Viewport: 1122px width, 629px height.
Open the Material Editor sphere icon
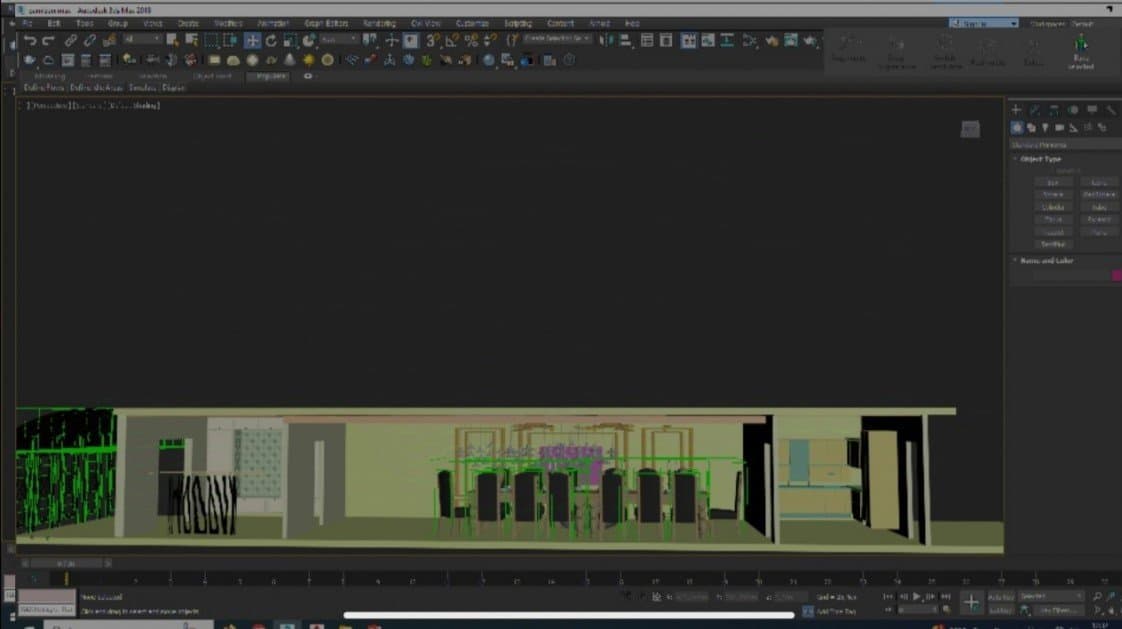[x=489, y=61]
